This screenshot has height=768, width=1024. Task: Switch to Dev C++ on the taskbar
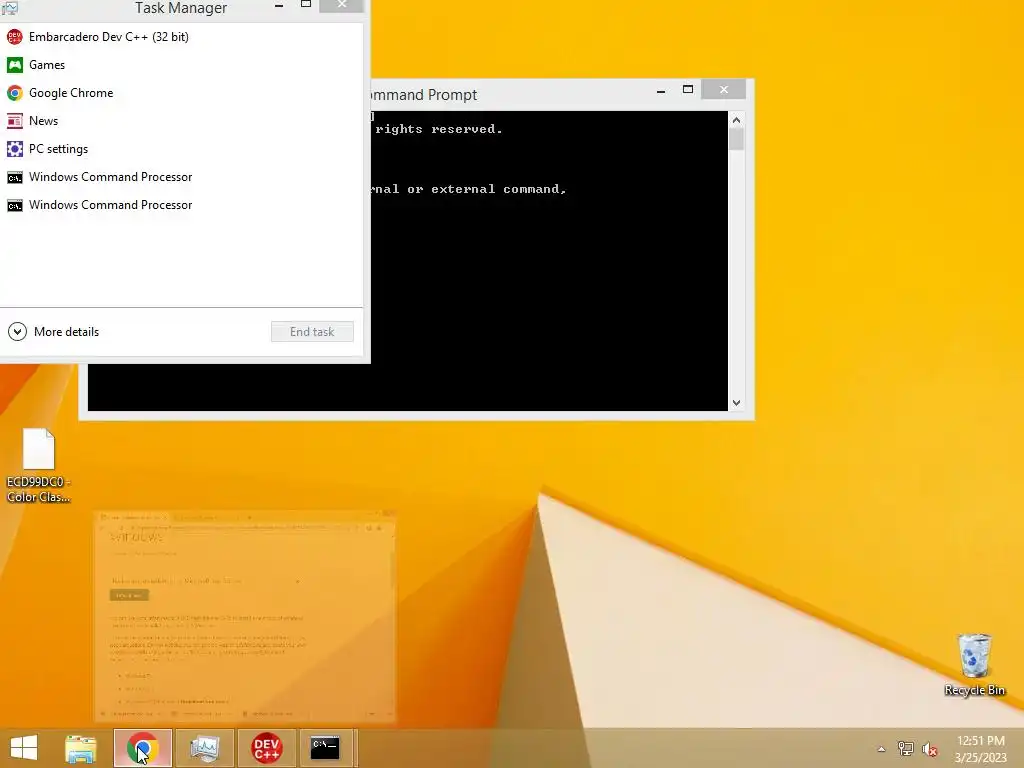coord(266,748)
